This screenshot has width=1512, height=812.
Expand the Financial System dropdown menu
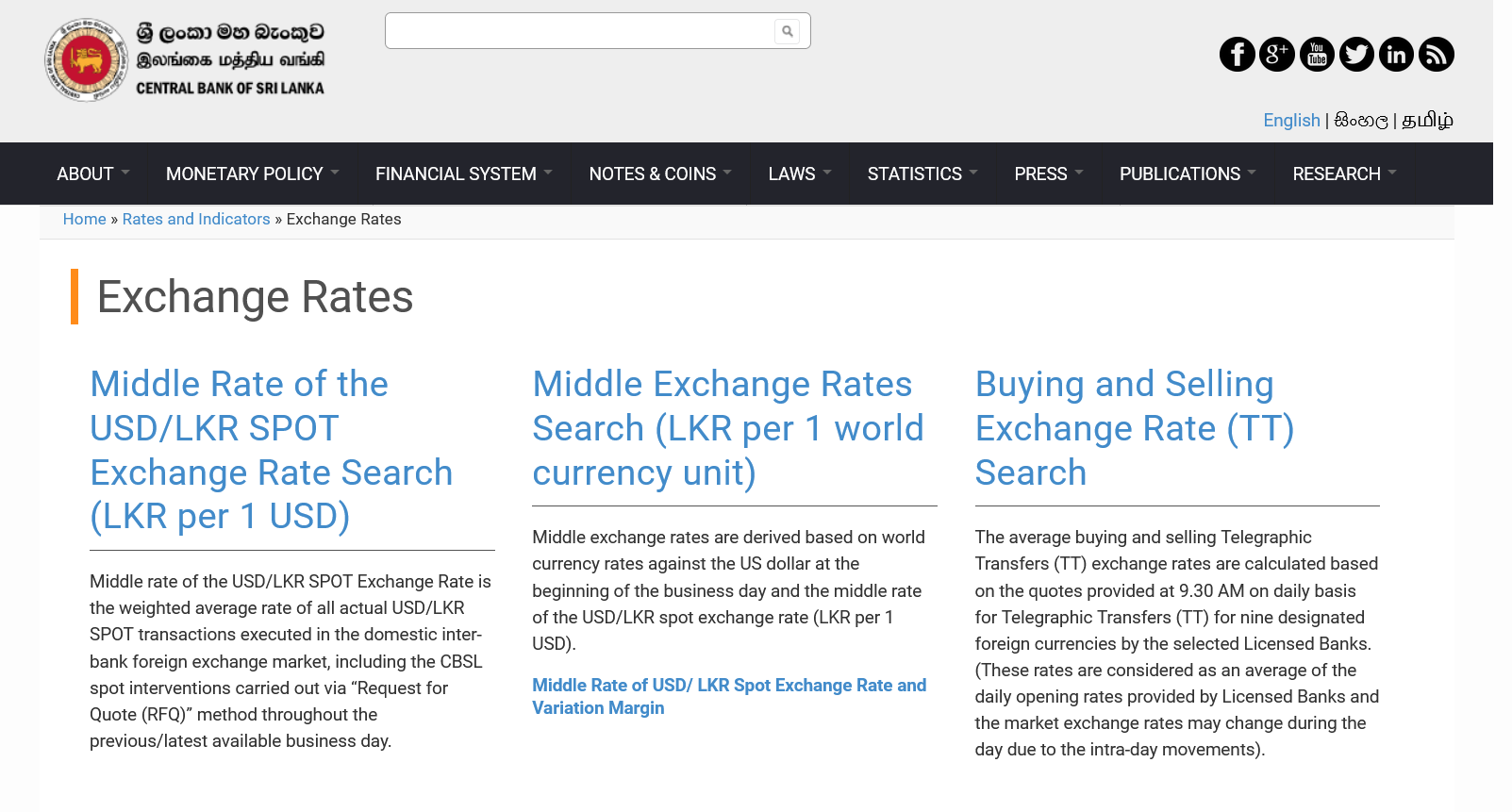coord(462,174)
